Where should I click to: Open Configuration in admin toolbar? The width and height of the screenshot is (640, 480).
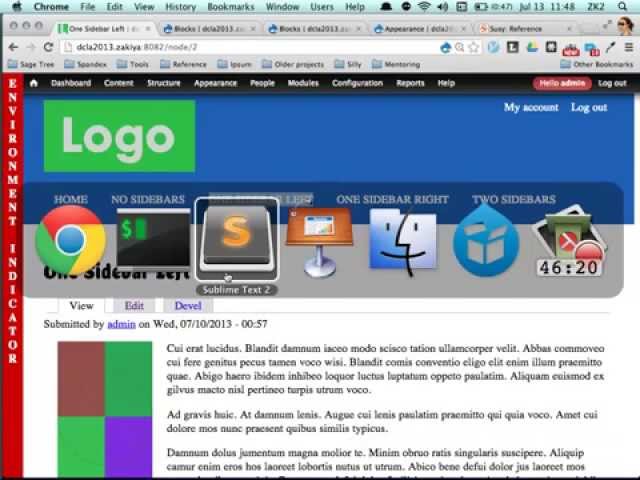pyautogui.click(x=358, y=83)
